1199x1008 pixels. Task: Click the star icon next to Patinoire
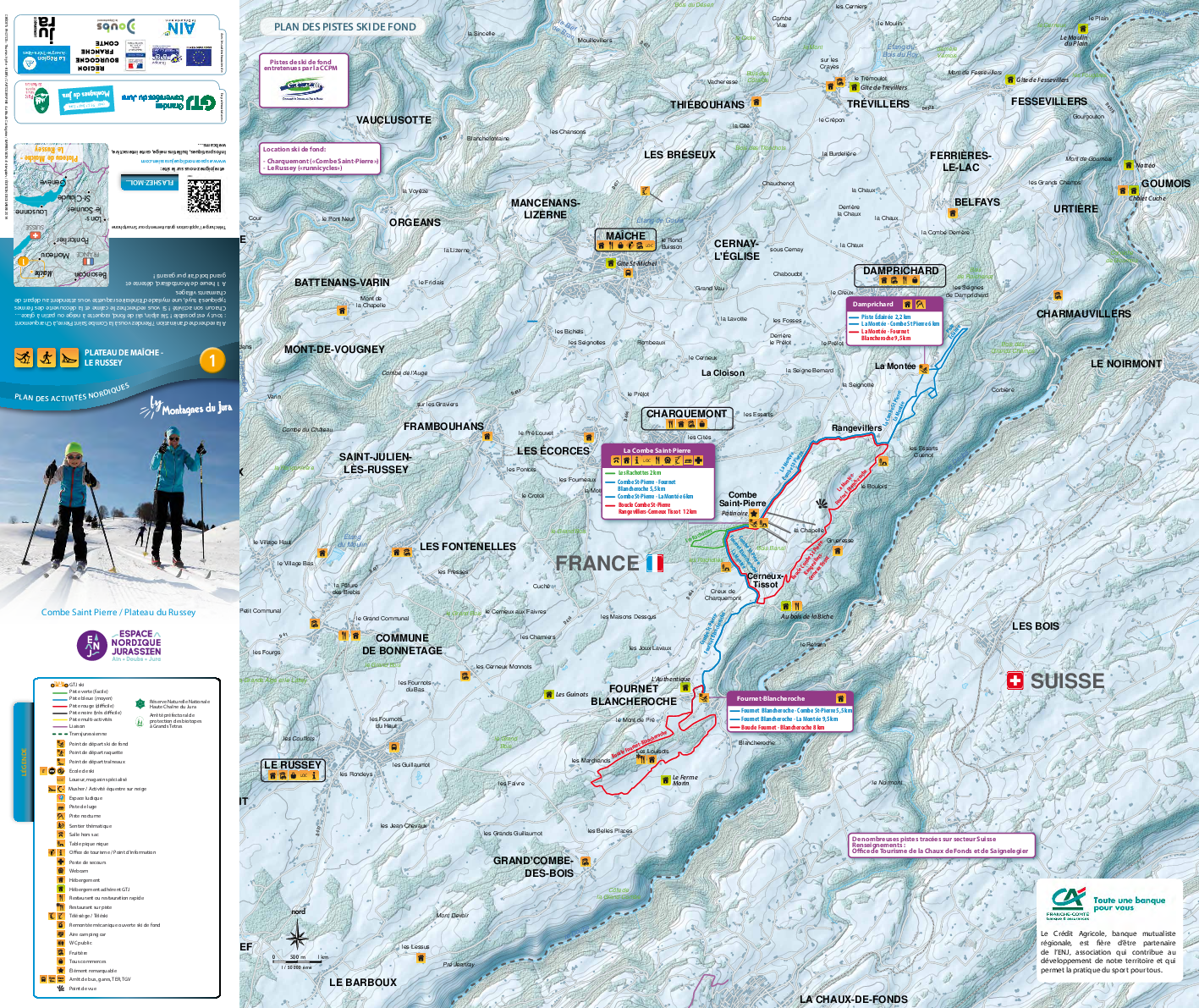coord(754,513)
